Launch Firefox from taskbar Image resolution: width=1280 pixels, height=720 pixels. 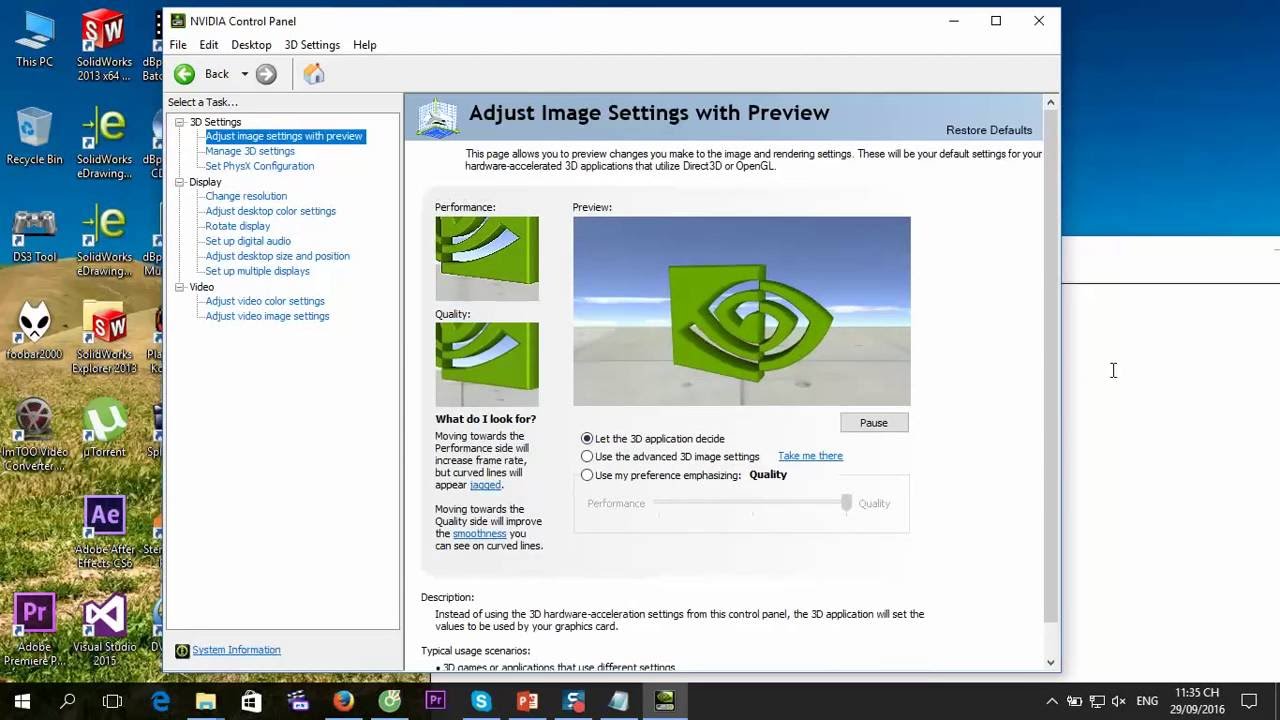point(343,701)
